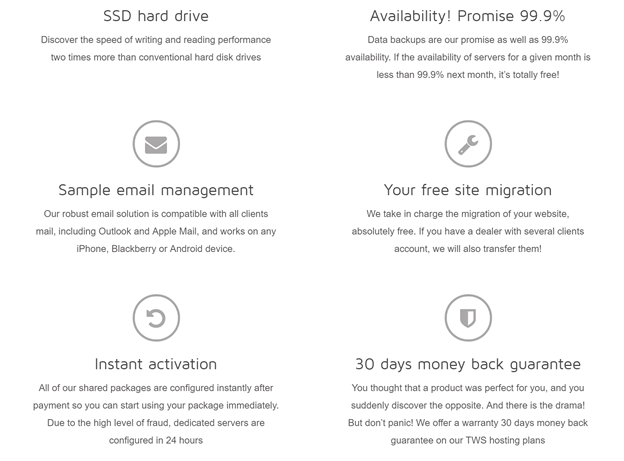Image resolution: width=624 pixels, height=461 pixels.
Task: Click the circular arrow activation icon
Action: (156, 318)
